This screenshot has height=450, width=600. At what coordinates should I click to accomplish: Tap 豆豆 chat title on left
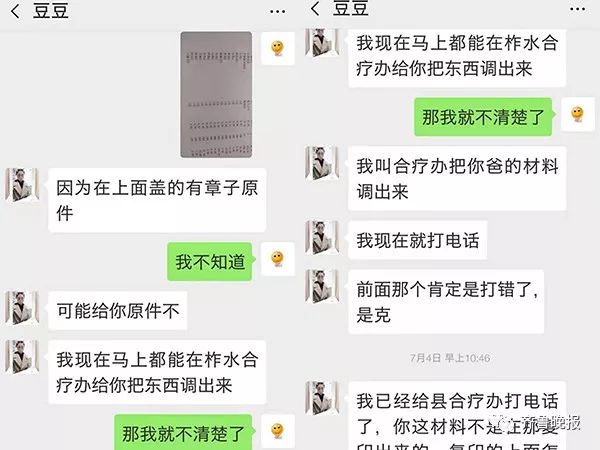tap(51, 11)
